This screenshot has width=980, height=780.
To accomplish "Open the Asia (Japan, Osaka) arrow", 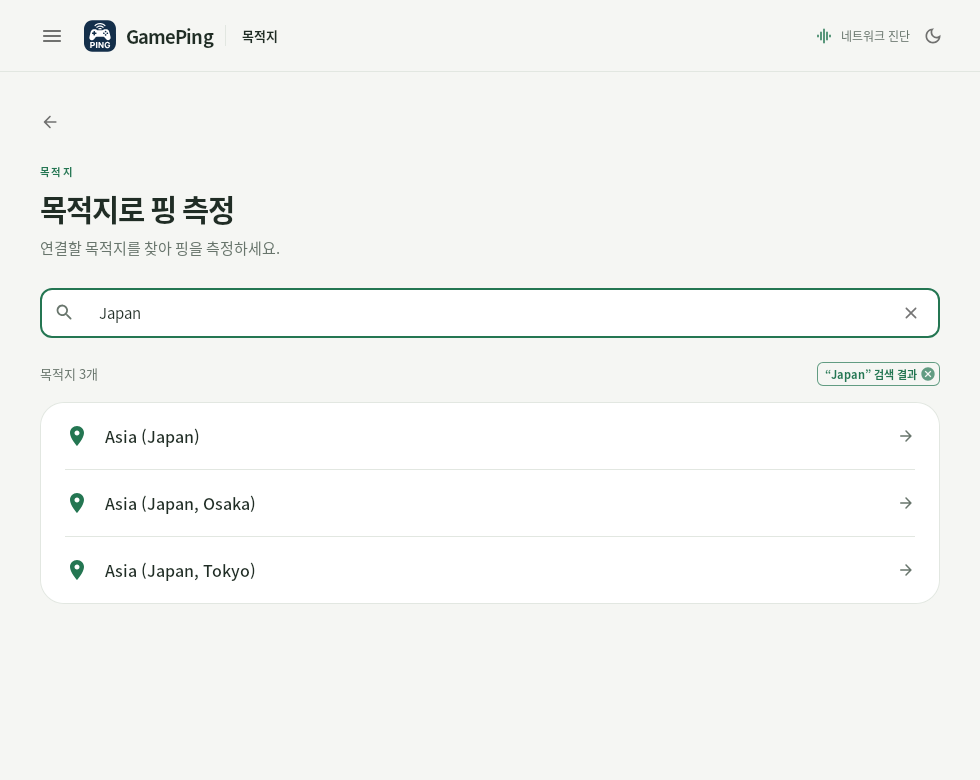I will [906, 503].
